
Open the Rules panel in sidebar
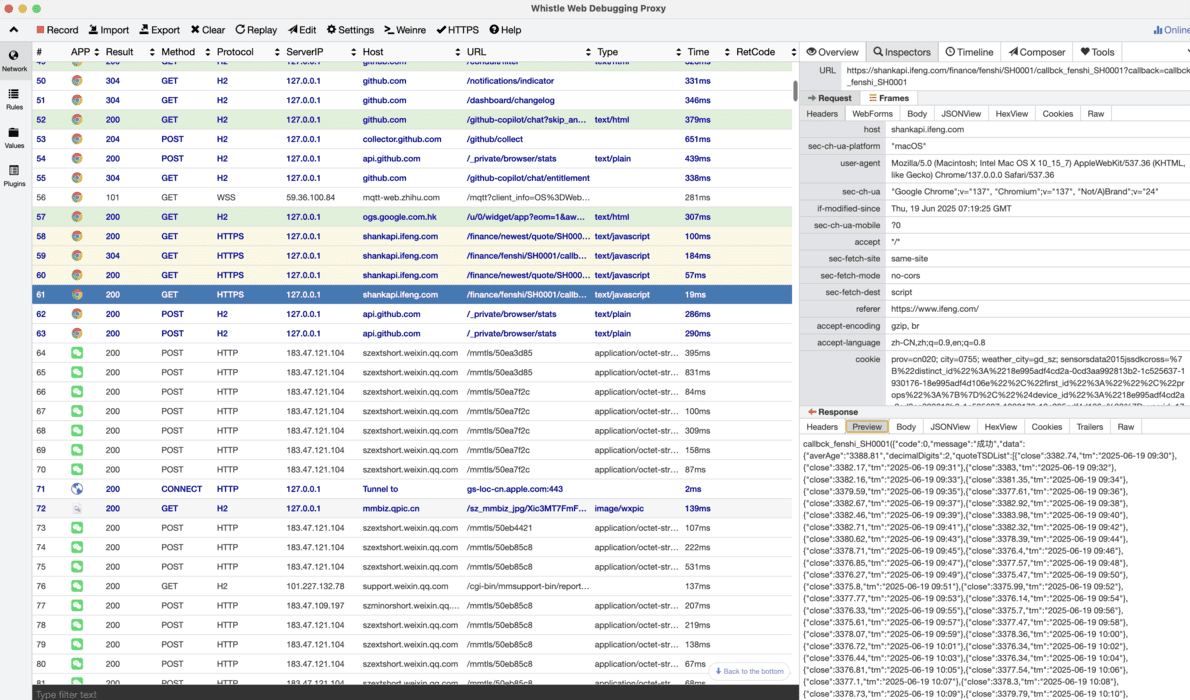[14, 99]
